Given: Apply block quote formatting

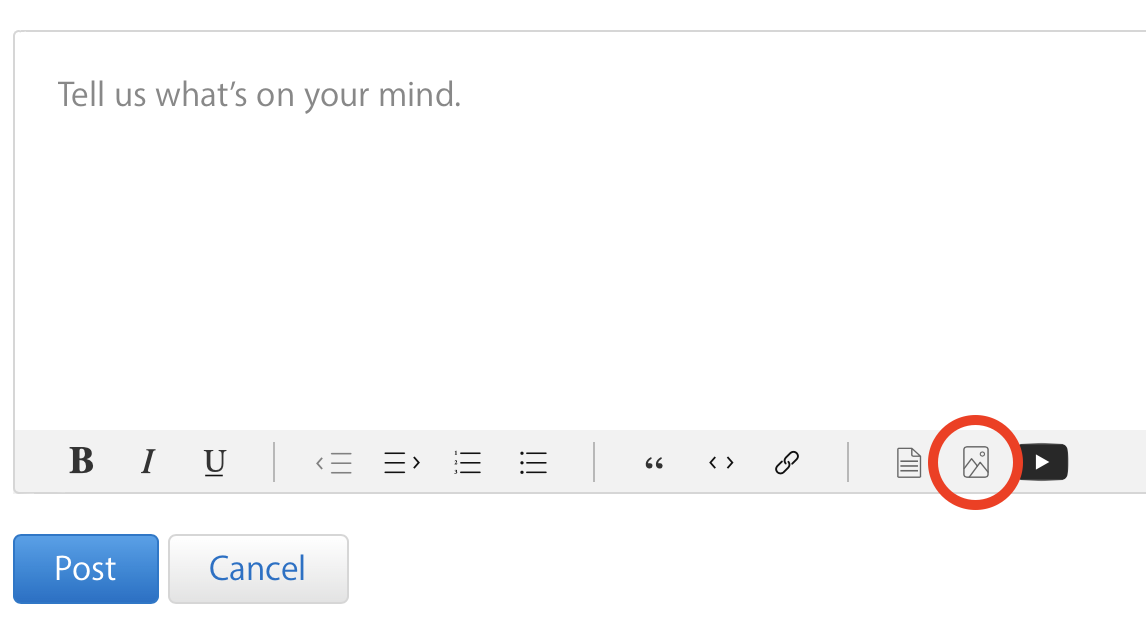Looking at the screenshot, I should [x=655, y=463].
